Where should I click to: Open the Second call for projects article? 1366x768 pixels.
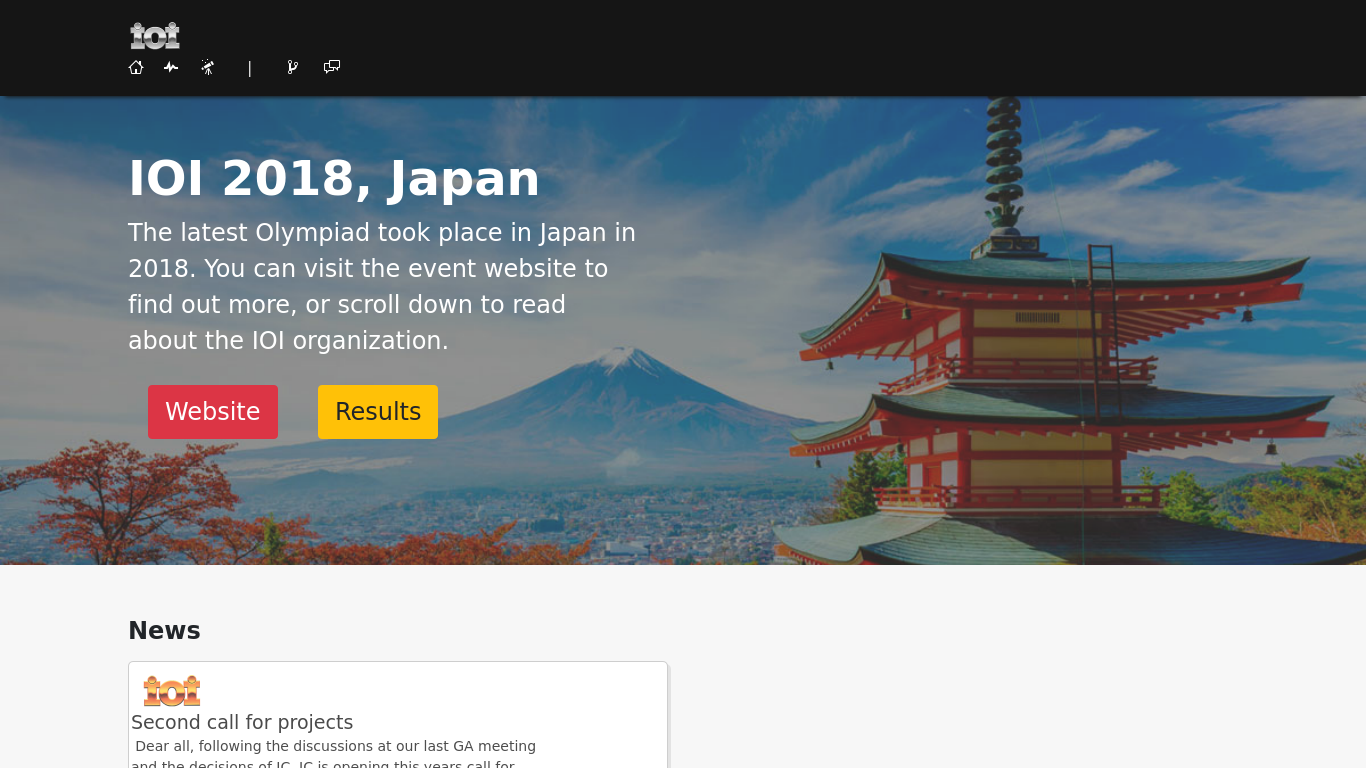[x=242, y=722]
